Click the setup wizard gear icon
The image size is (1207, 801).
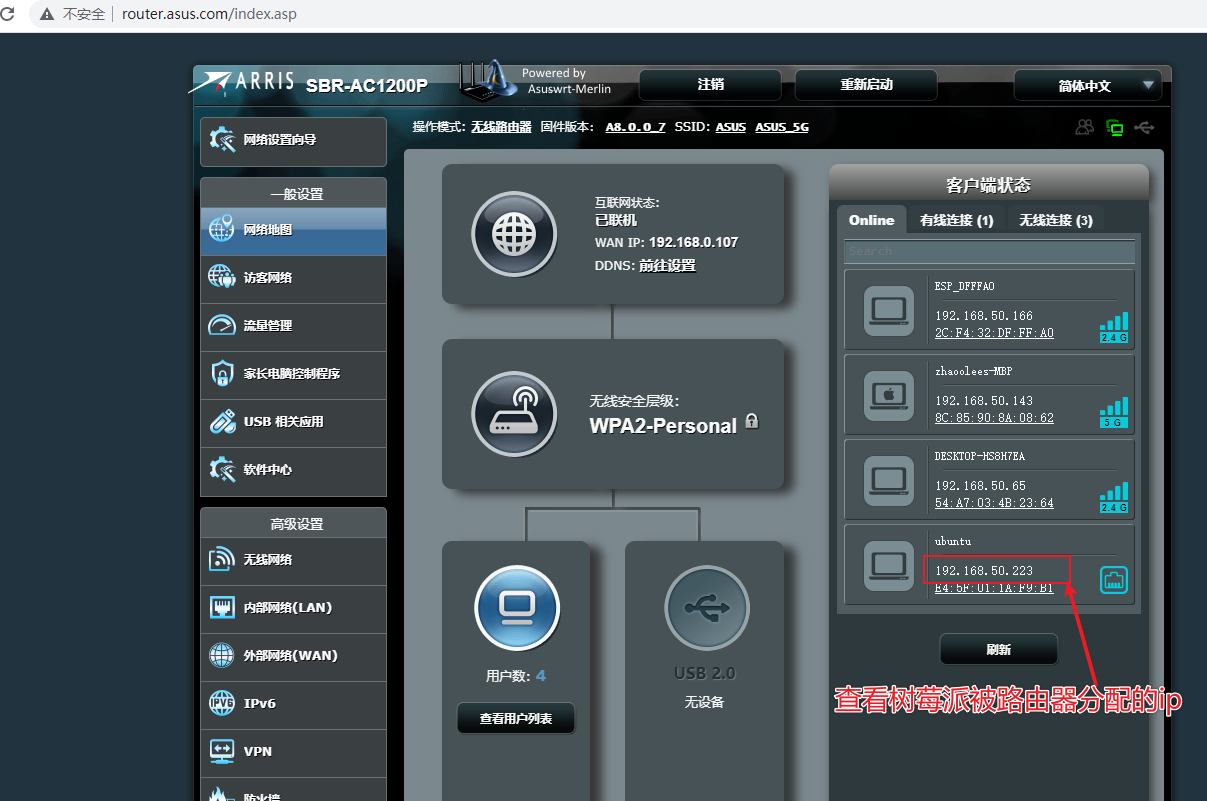coord(222,141)
